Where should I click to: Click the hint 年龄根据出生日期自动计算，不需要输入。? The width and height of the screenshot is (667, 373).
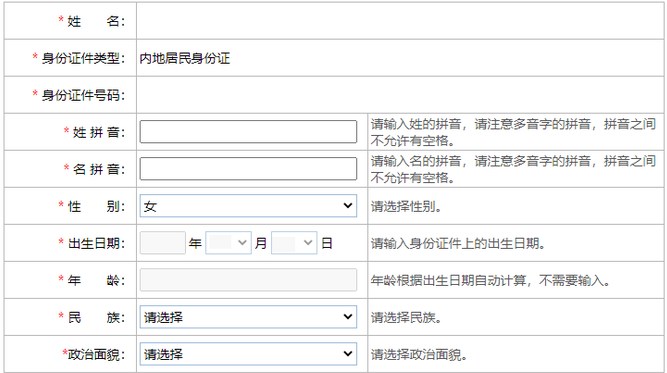coord(490,281)
